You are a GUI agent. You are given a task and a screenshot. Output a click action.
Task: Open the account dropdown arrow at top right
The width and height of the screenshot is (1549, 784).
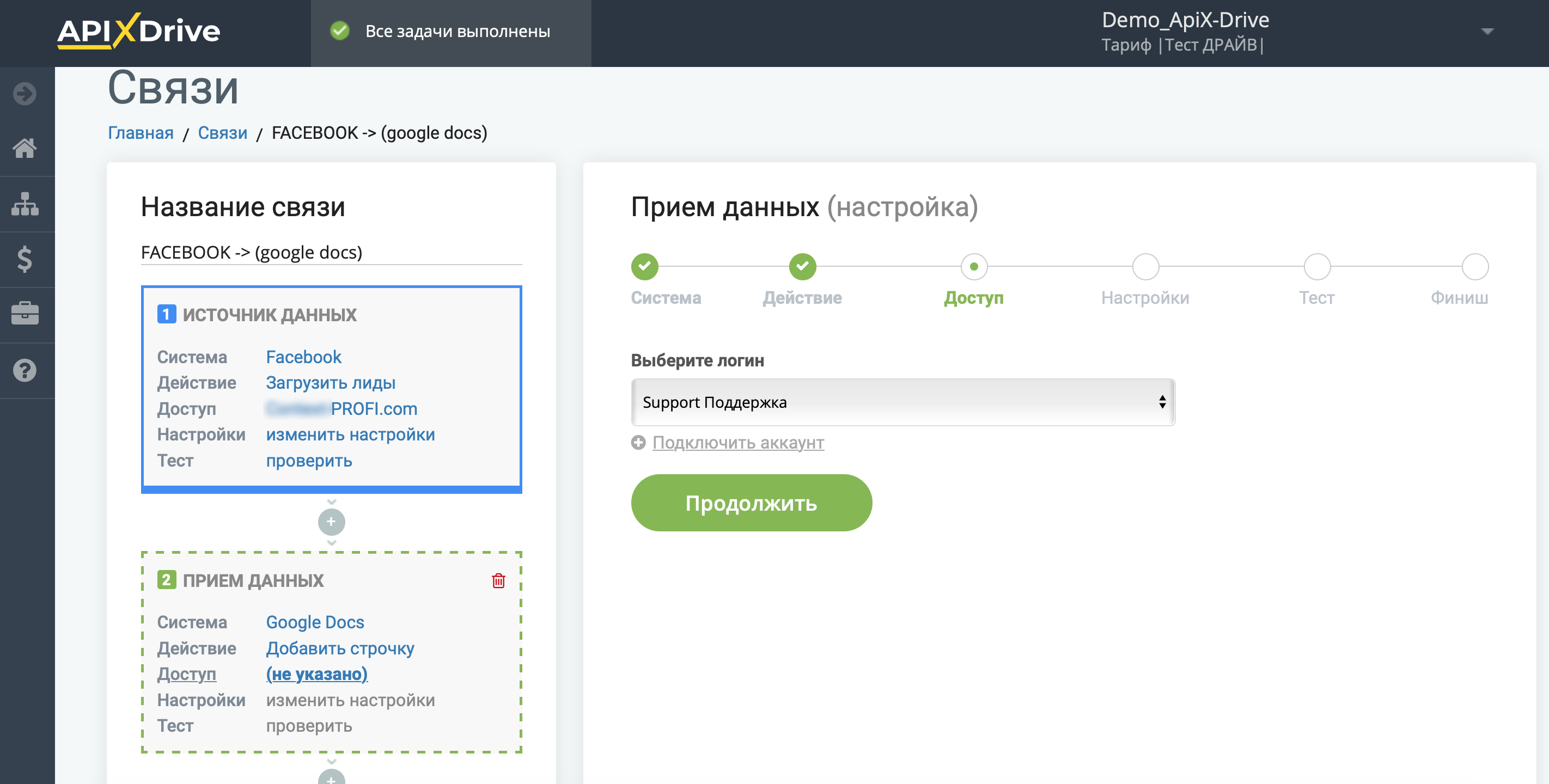point(1487,31)
